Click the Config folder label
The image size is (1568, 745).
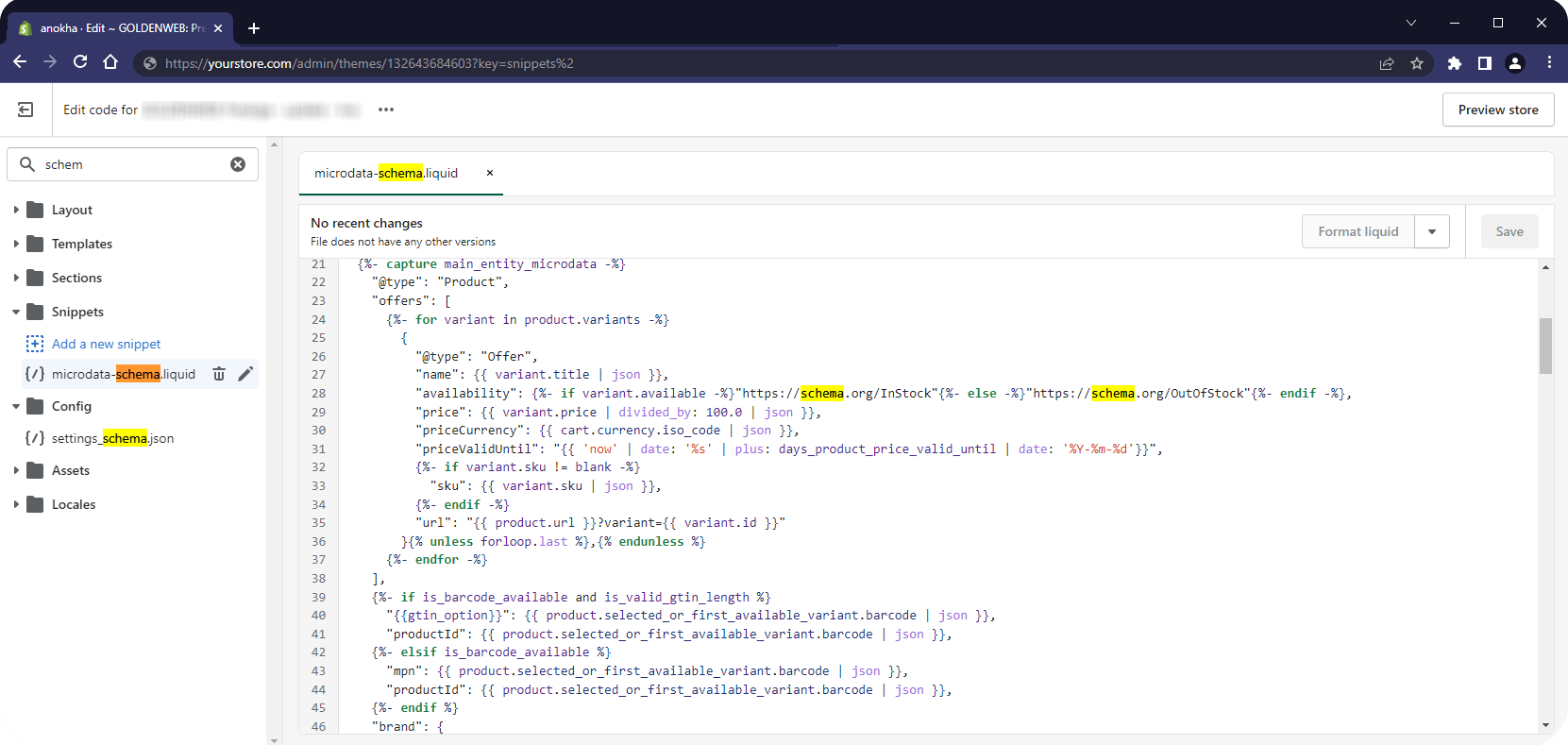(72, 406)
